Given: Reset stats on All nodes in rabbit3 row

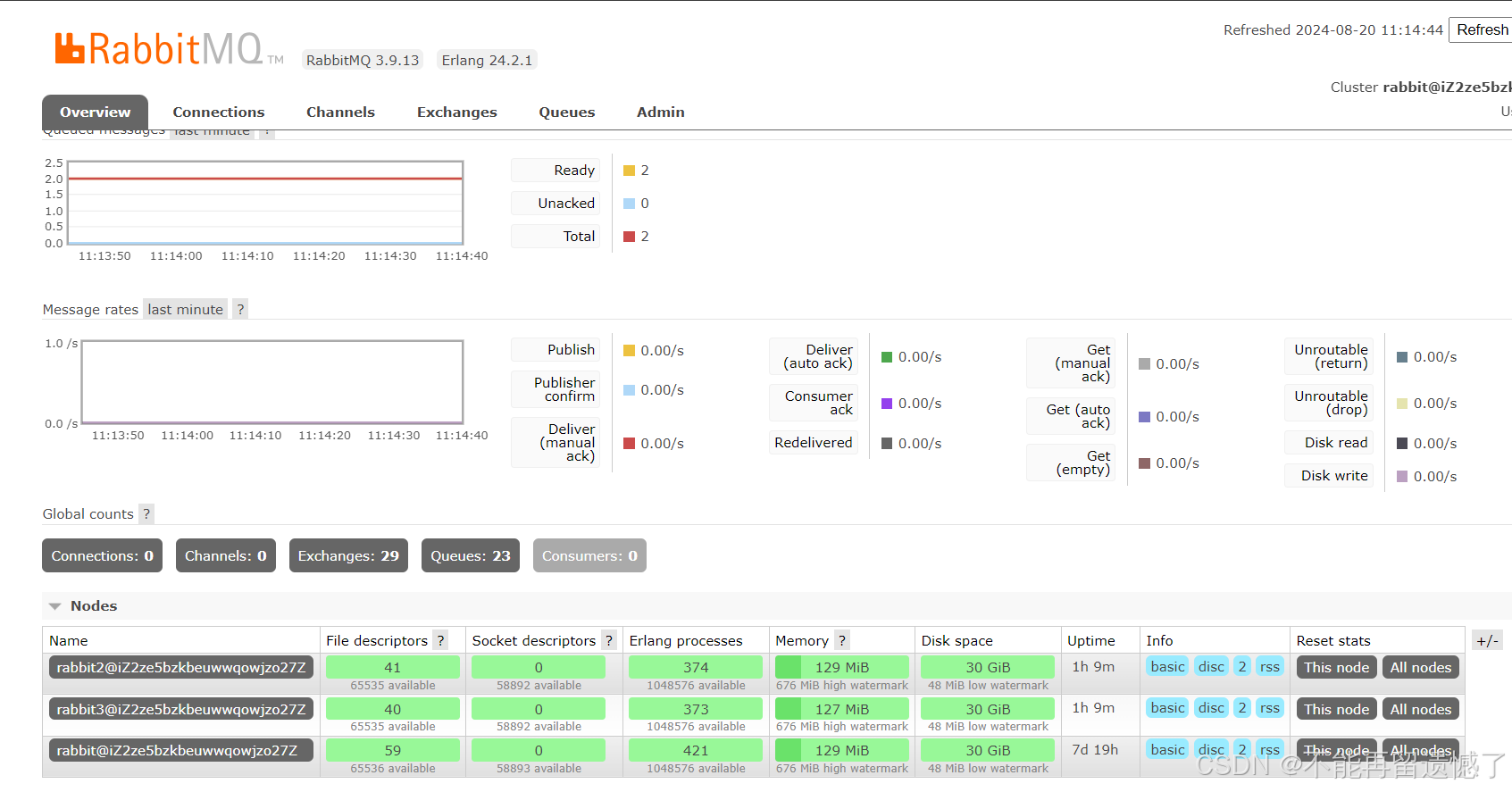Looking at the screenshot, I should 1421,709.
